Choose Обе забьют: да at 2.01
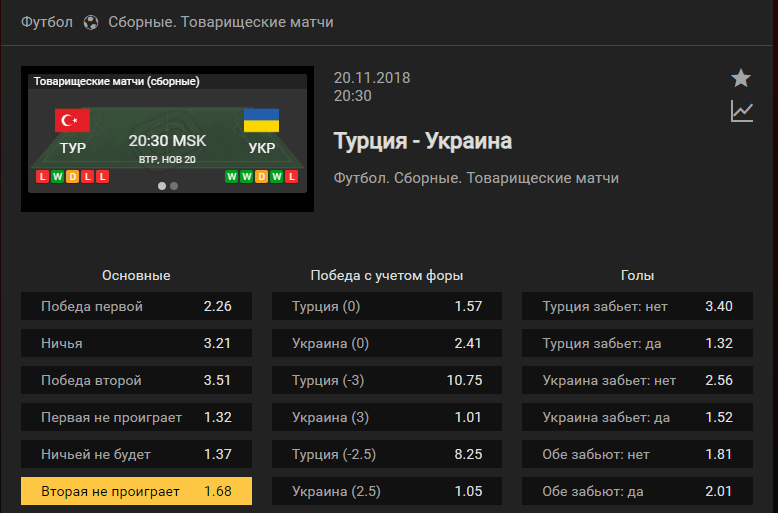Screen dimensions: 778x513 [x=638, y=491]
